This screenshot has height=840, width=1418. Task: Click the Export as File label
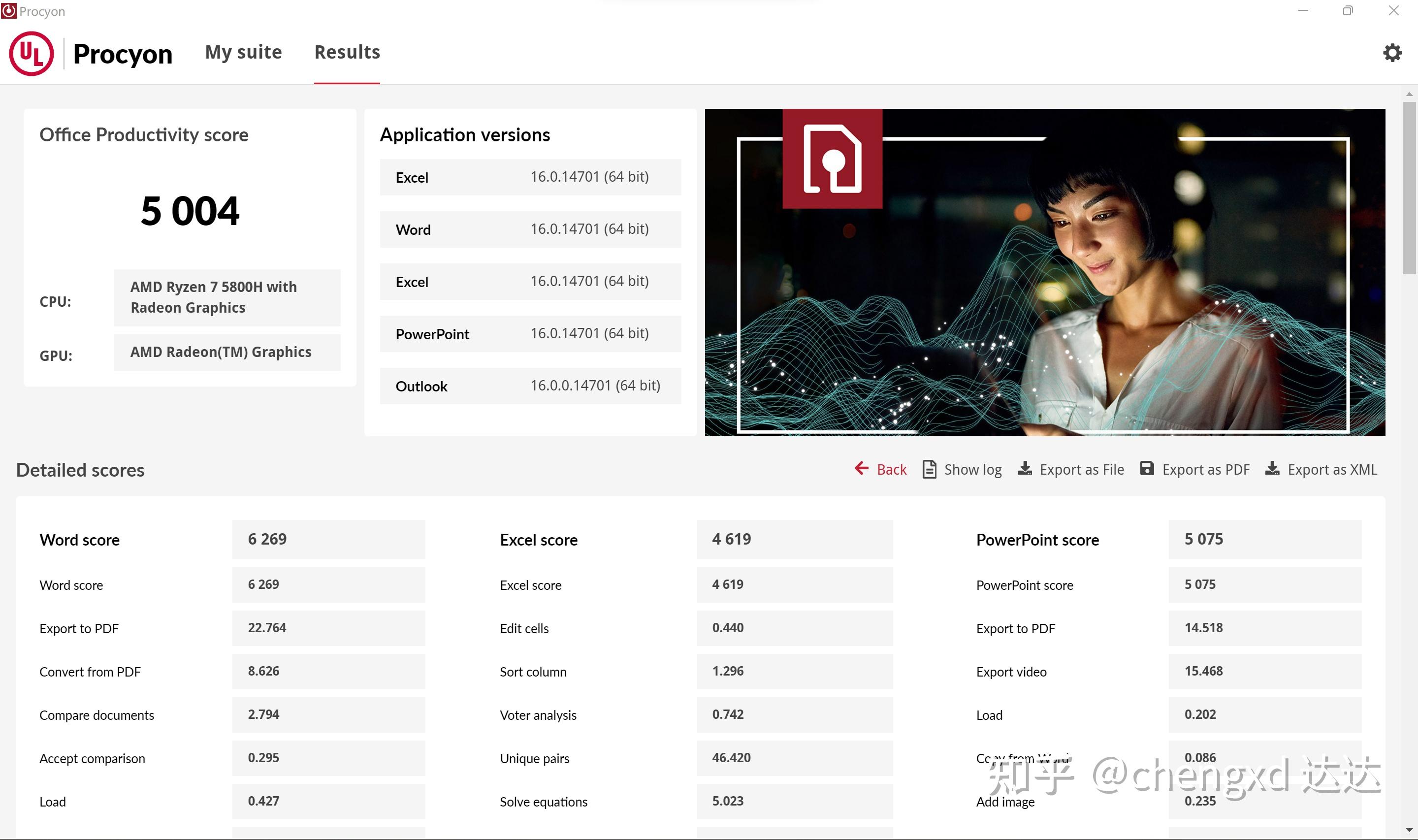click(1081, 470)
